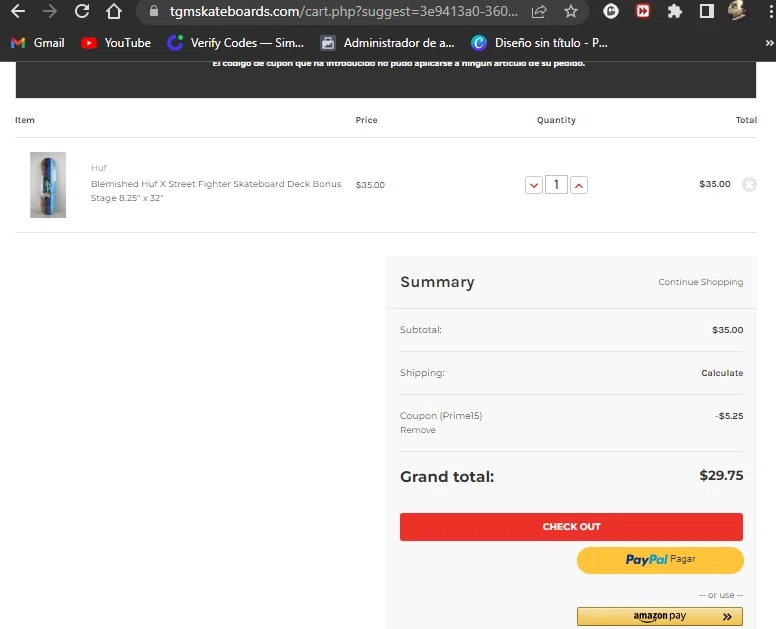The width and height of the screenshot is (776, 629).
Task: Click the Huf skateboard deck thumbnail
Action: point(48,185)
